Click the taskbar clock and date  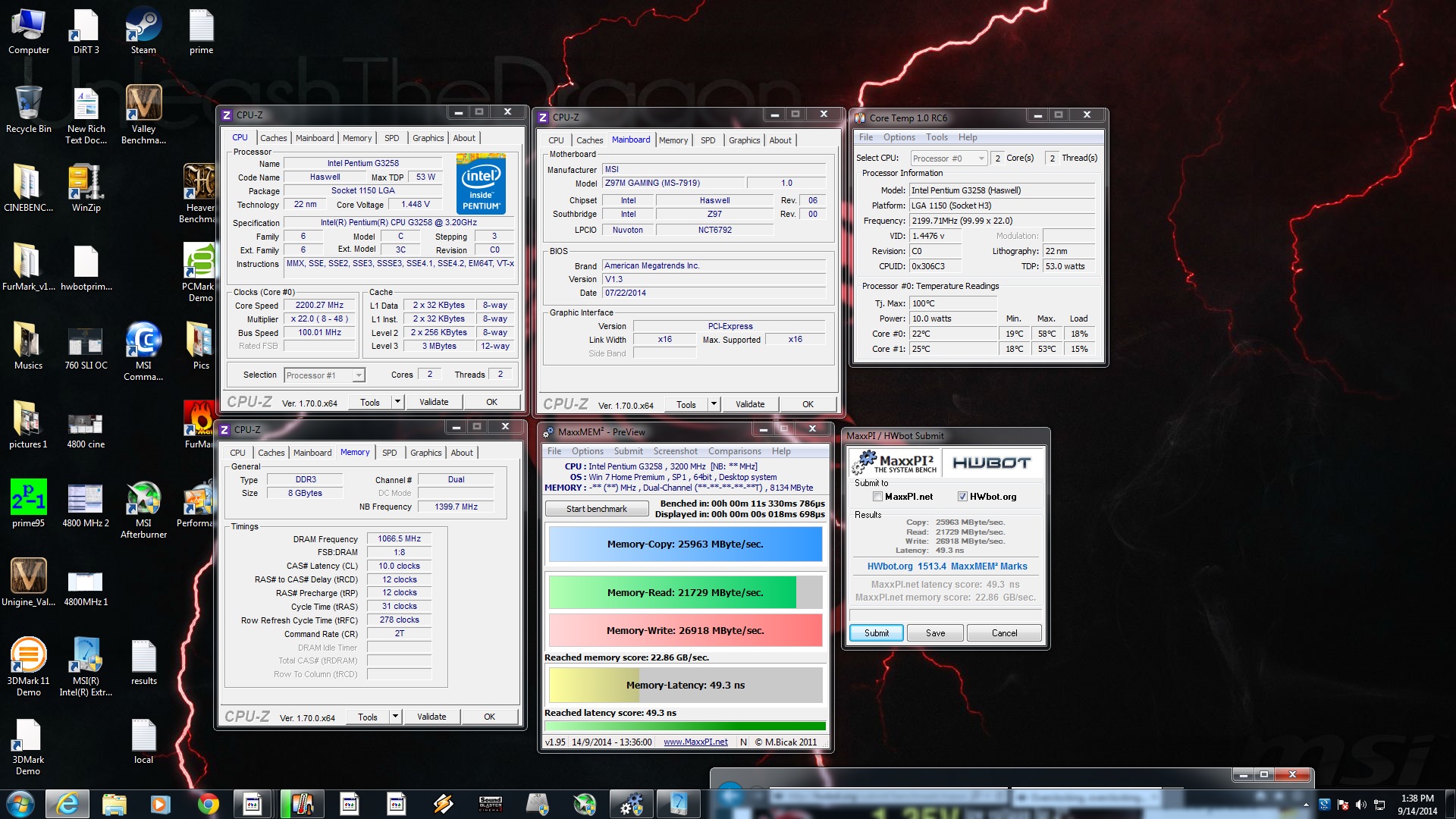pos(1417,805)
